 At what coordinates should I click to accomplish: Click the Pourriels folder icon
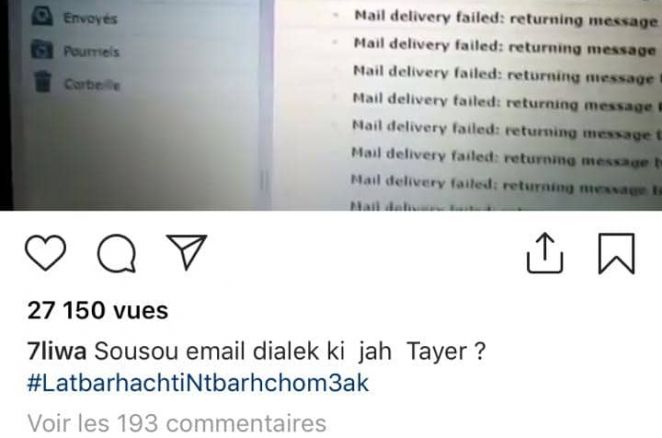[x=42, y=49]
